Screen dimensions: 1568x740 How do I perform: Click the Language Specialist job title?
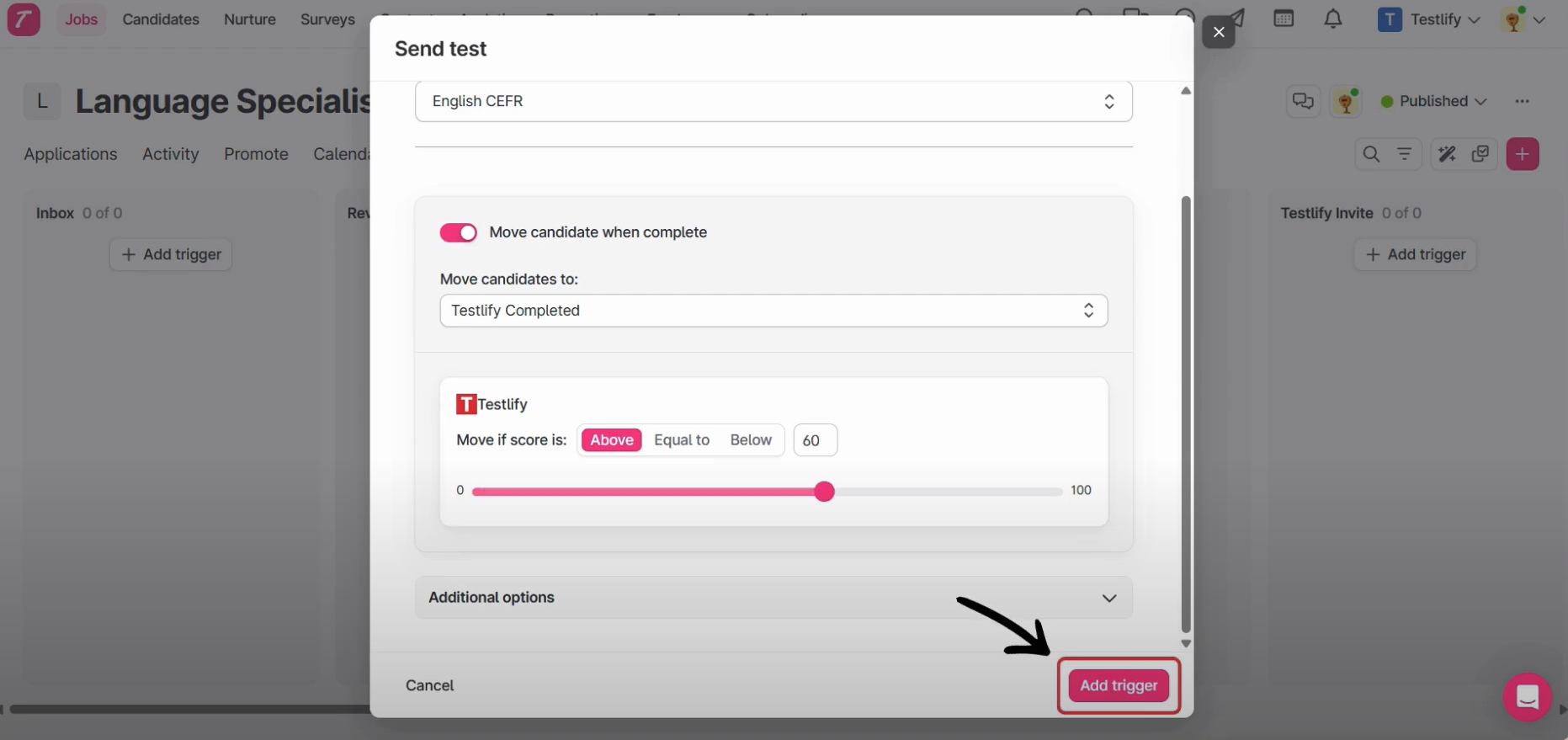click(x=223, y=101)
